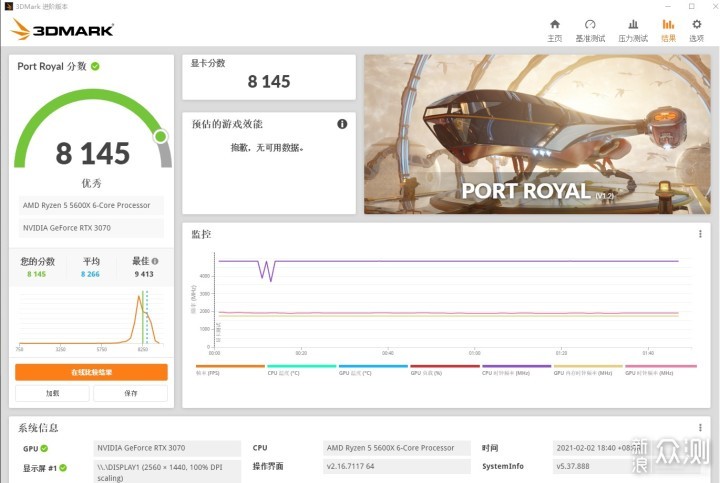Minimize the 3DMark window

[x=668, y=6]
